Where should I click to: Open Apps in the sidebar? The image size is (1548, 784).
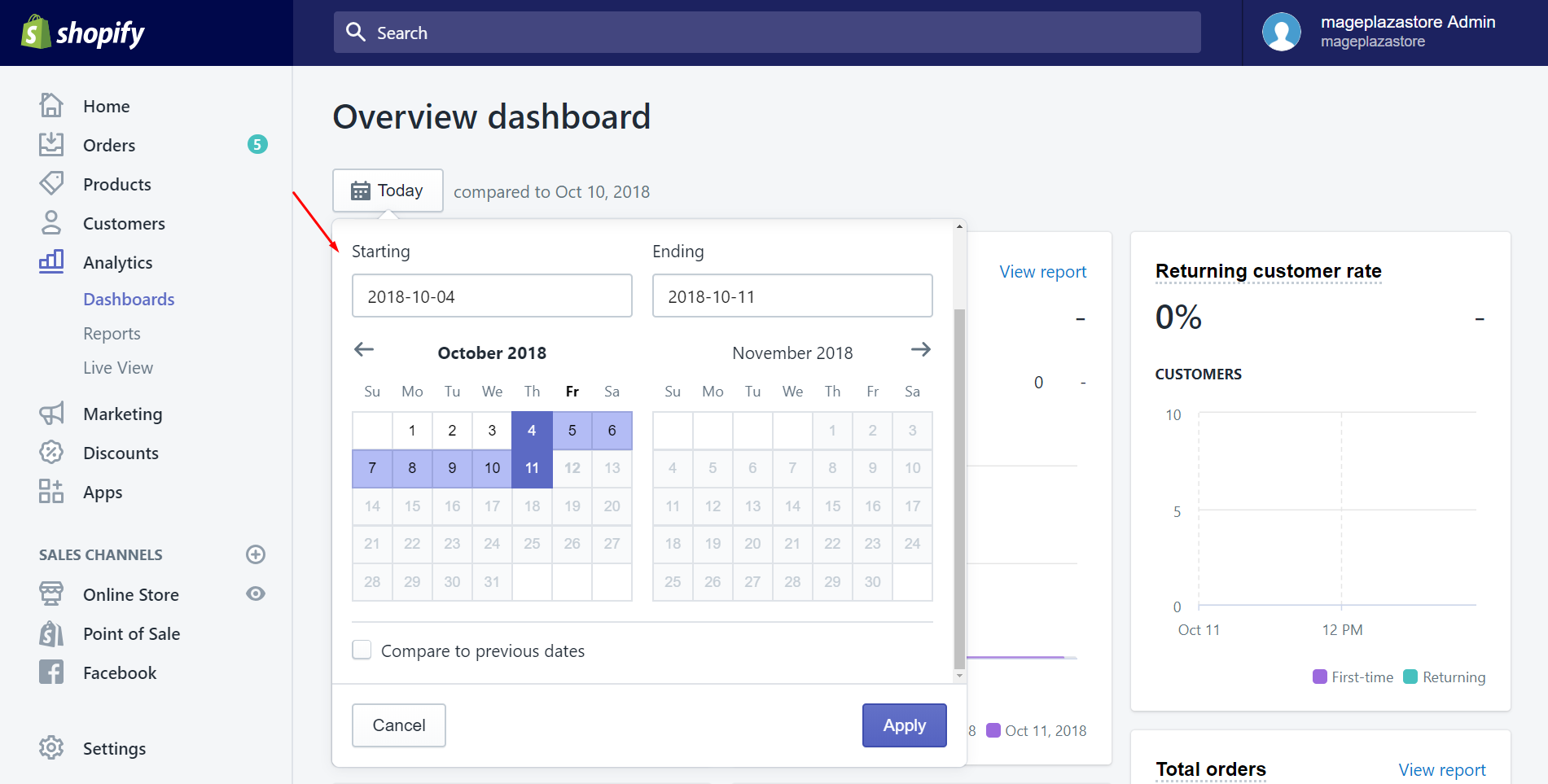tap(103, 493)
